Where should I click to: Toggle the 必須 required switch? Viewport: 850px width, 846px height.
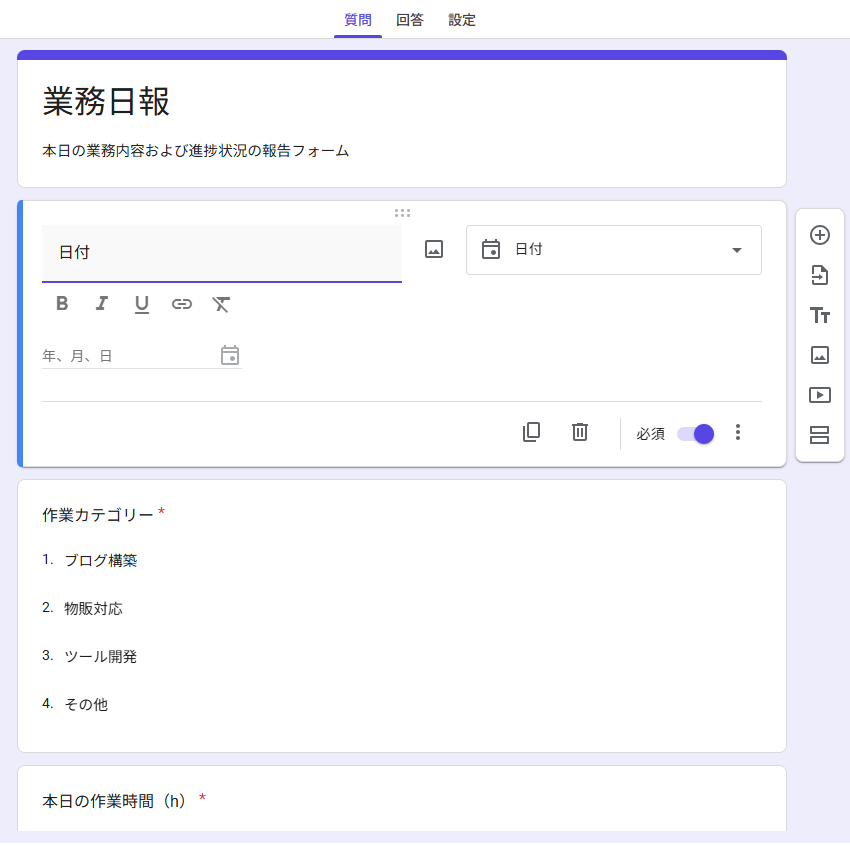pos(696,434)
